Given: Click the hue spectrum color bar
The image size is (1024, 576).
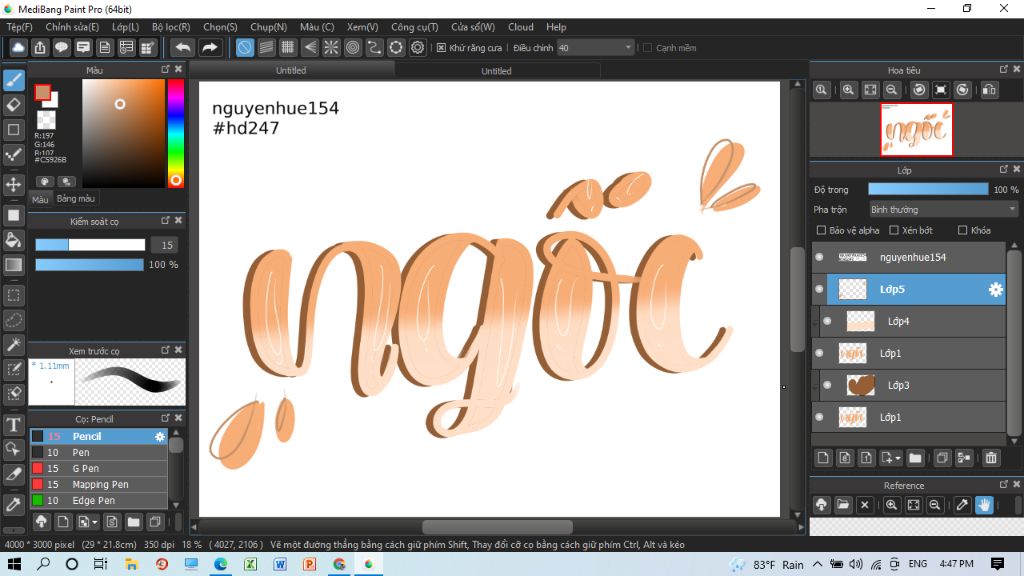Looking at the screenshot, I should (x=176, y=133).
